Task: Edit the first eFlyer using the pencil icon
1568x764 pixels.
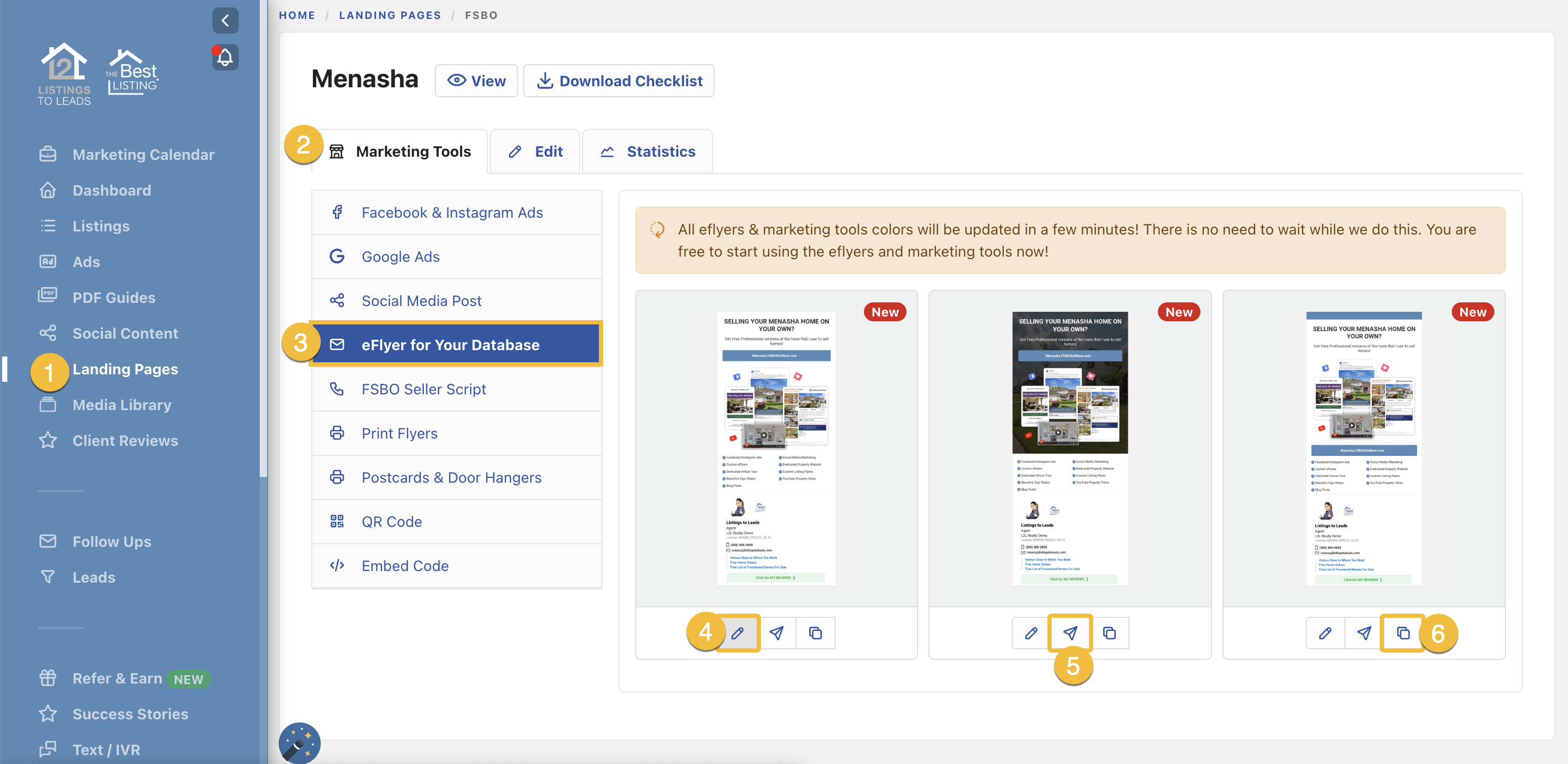Action: point(738,633)
